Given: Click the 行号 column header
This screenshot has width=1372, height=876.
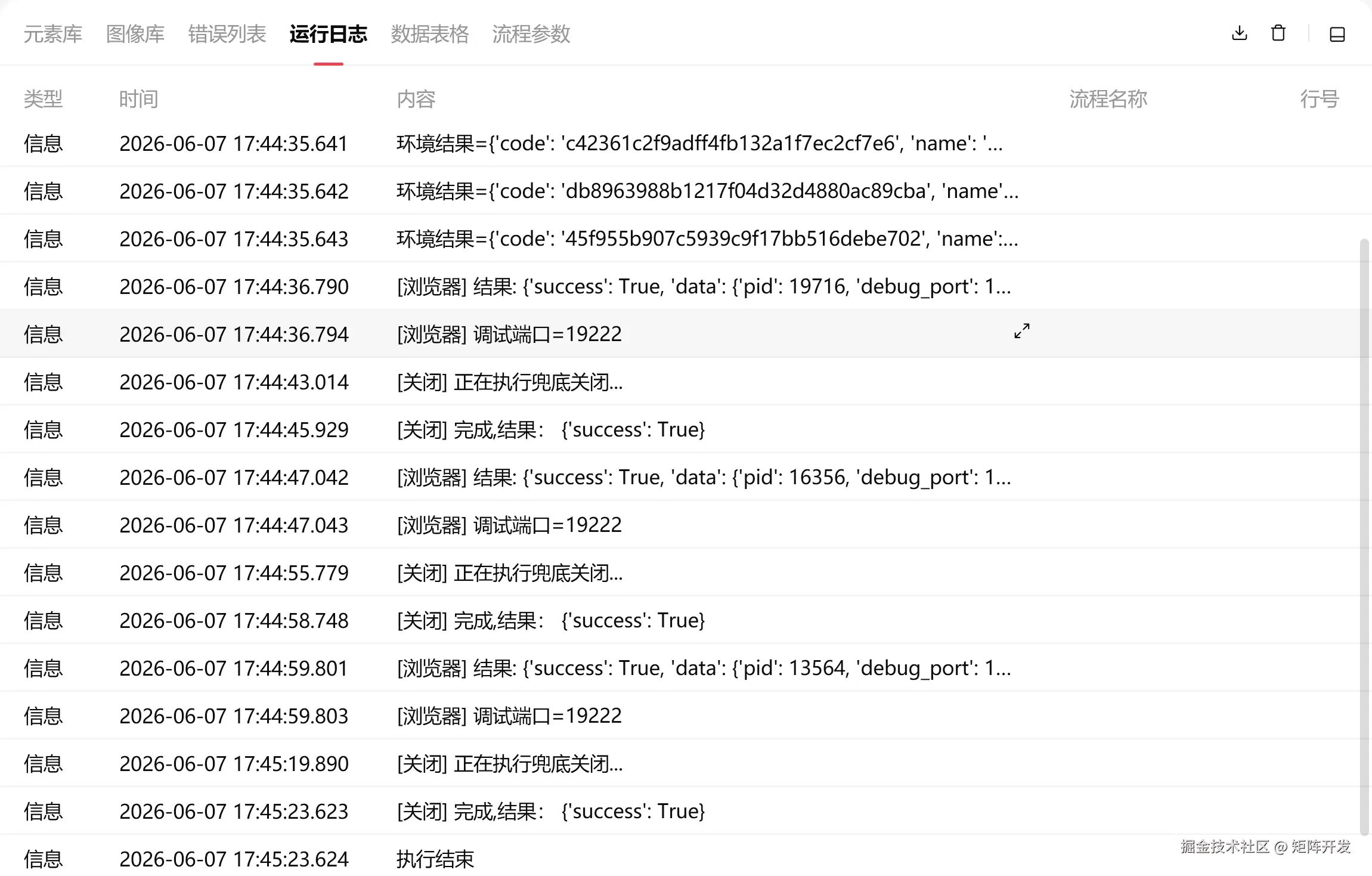Looking at the screenshot, I should (1320, 99).
